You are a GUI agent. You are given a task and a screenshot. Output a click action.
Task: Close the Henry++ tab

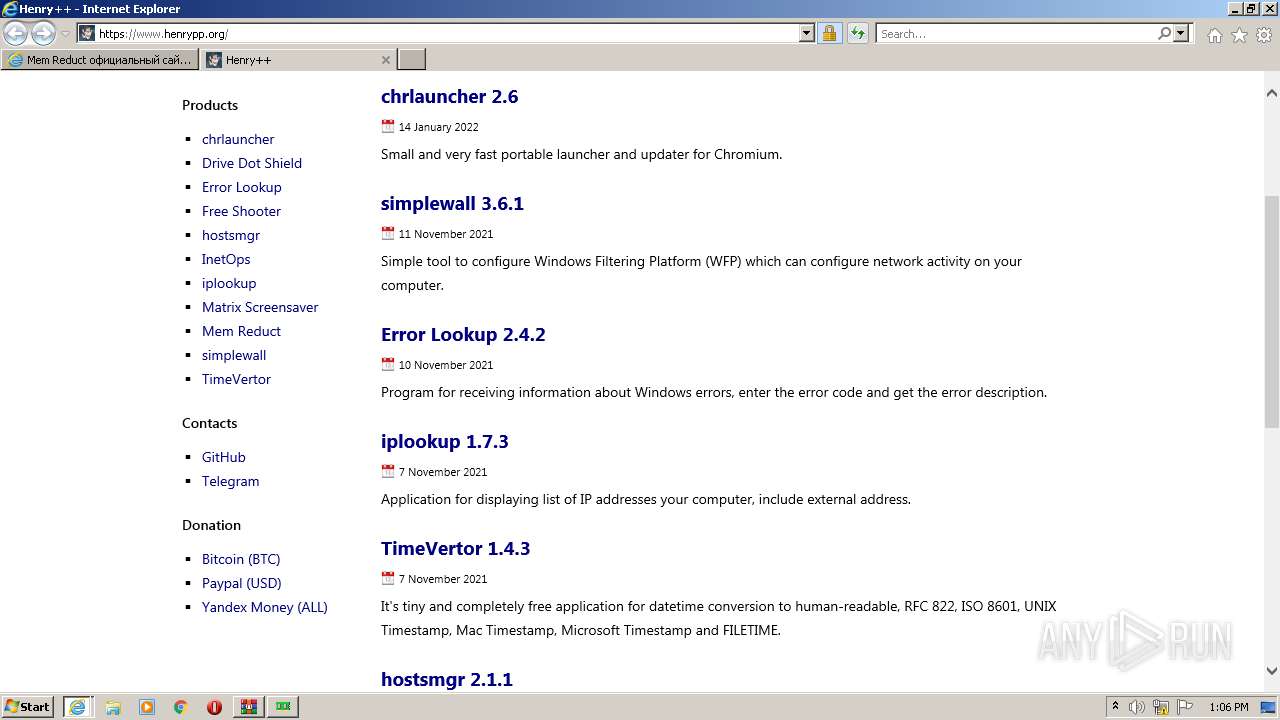[x=386, y=60]
